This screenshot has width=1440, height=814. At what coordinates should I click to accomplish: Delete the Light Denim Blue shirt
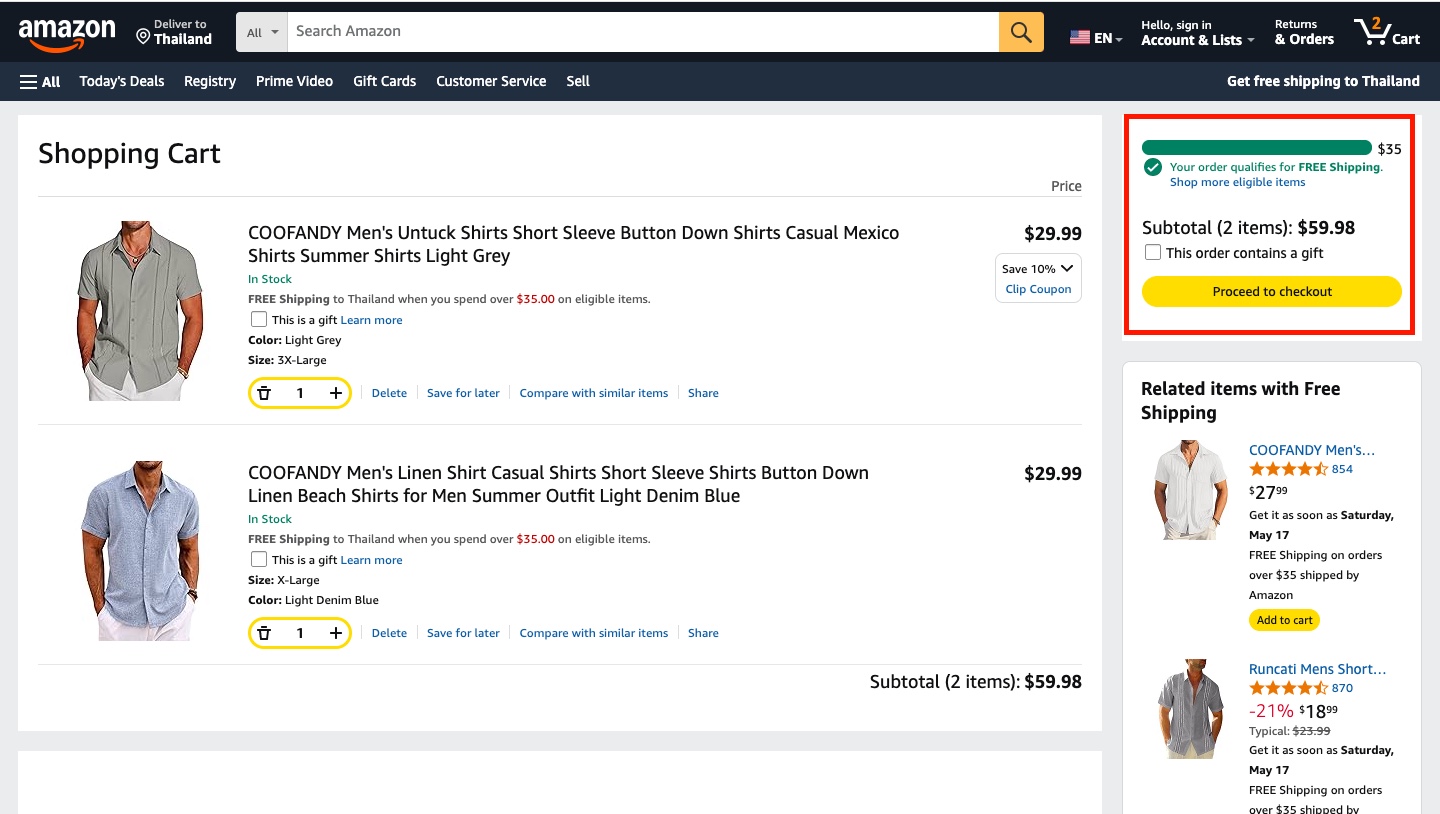(389, 633)
